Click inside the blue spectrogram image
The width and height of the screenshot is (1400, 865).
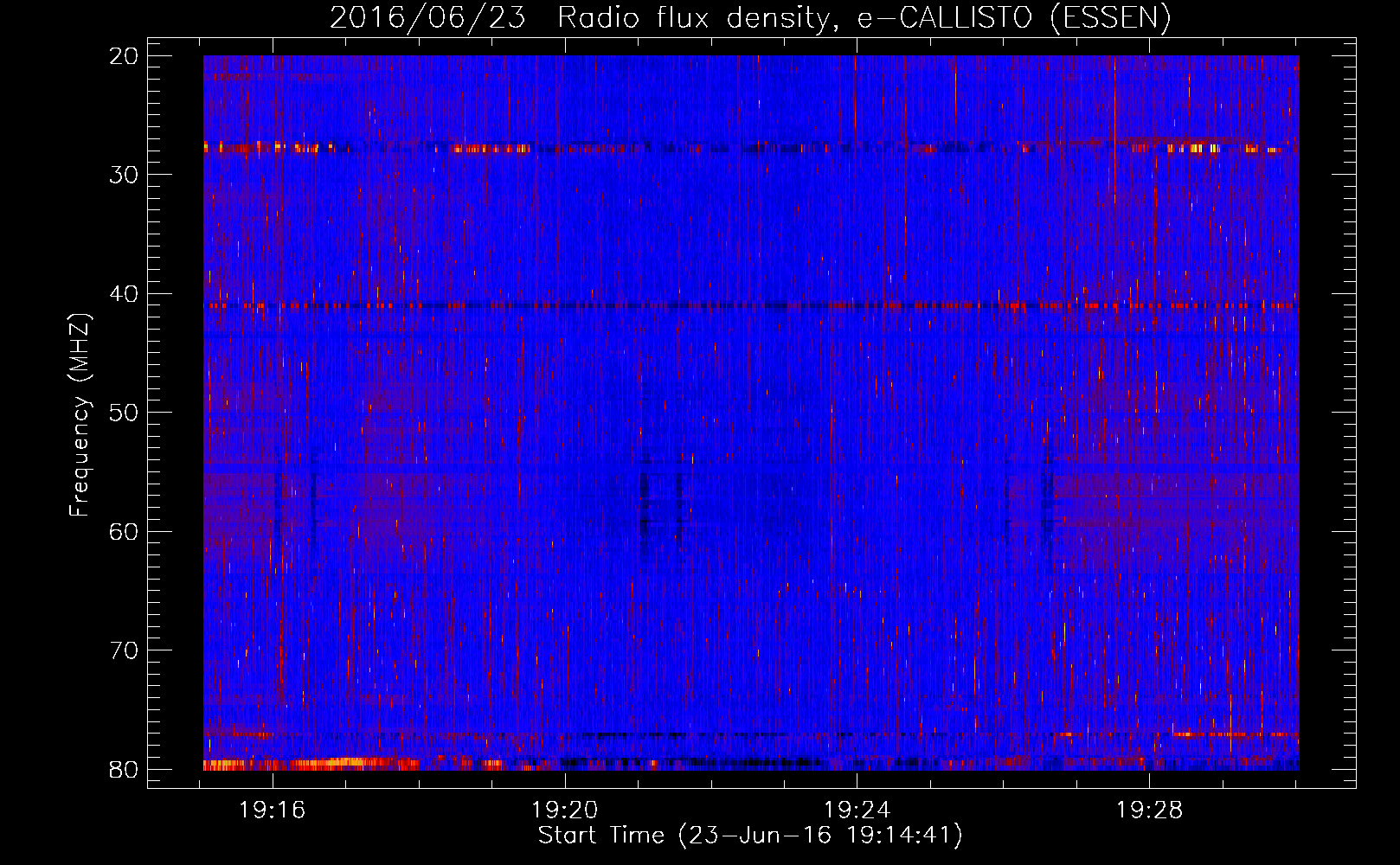click(751, 413)
